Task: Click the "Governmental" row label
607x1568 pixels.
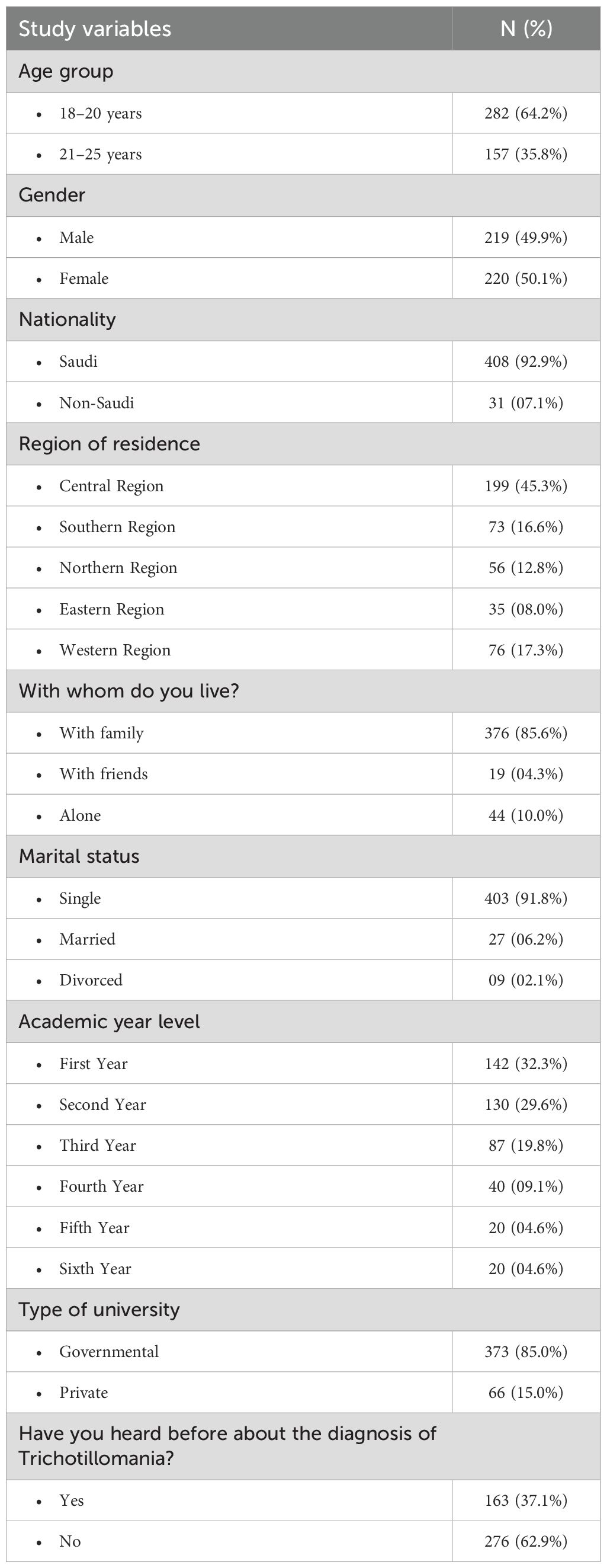Action: [109, 1352]
